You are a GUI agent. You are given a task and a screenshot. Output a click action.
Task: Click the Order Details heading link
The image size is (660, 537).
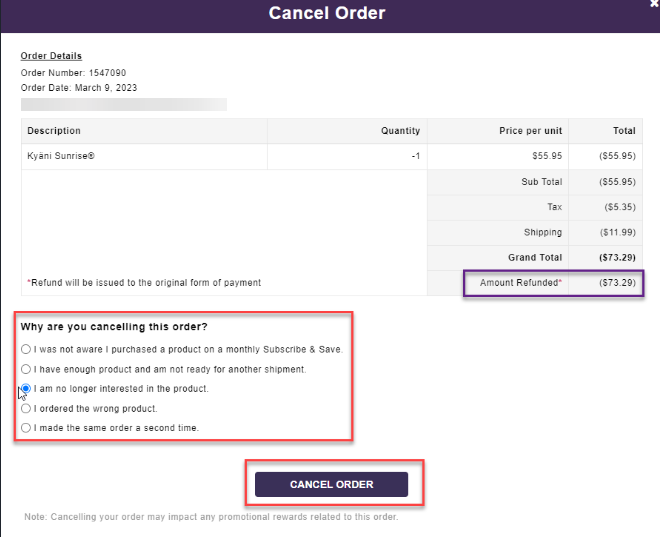(x=51, y=56)
